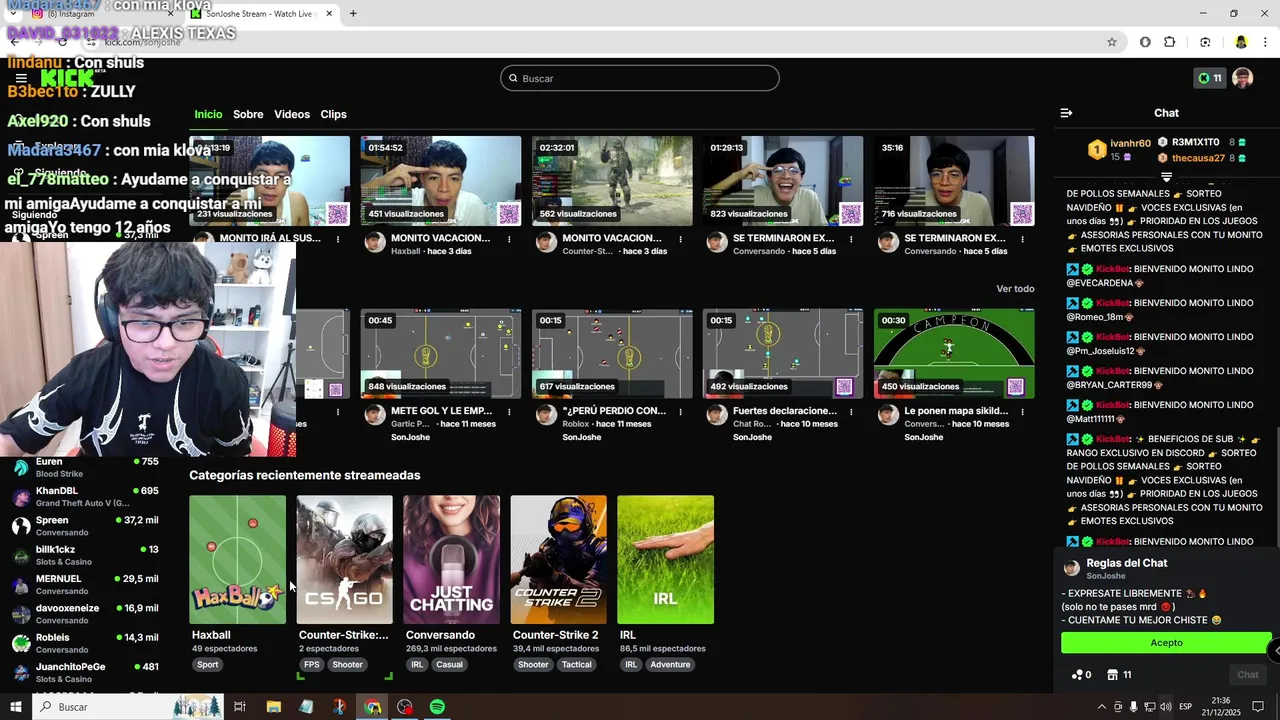Click the disabled Chat send button
1280x720 pixels.
pyautogui.click(x=1247, y=675)
